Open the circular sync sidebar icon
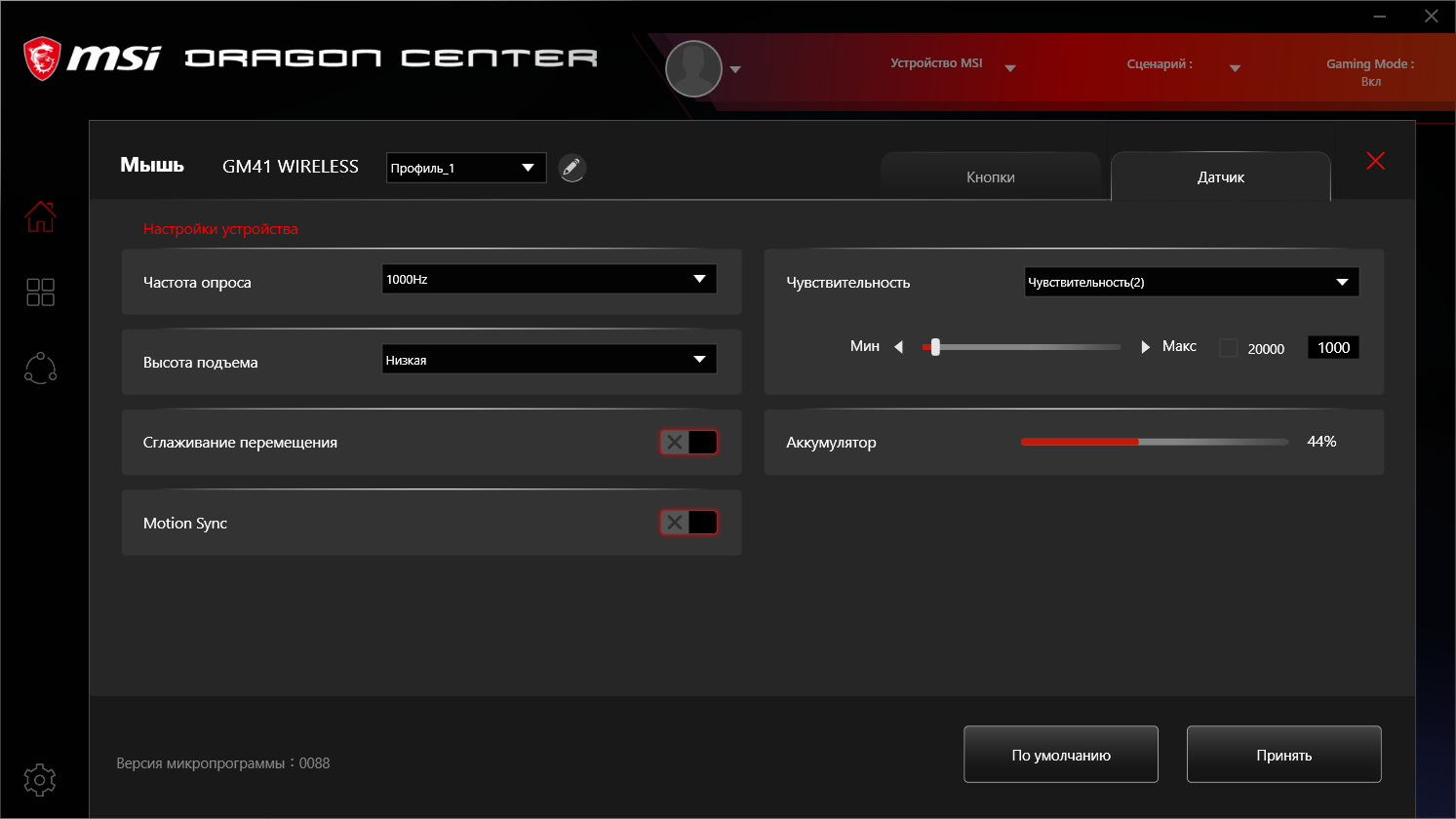The width and height of the screenshot is (1456, 819). (x=40, y=368)
